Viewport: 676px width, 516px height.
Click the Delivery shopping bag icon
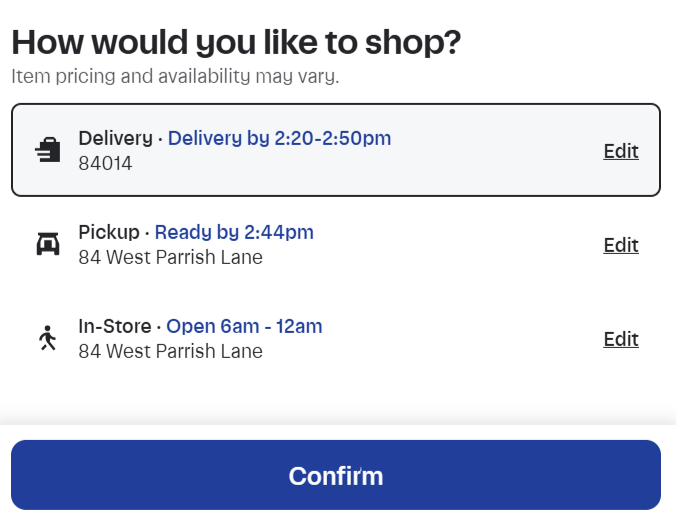coord(48,150)
